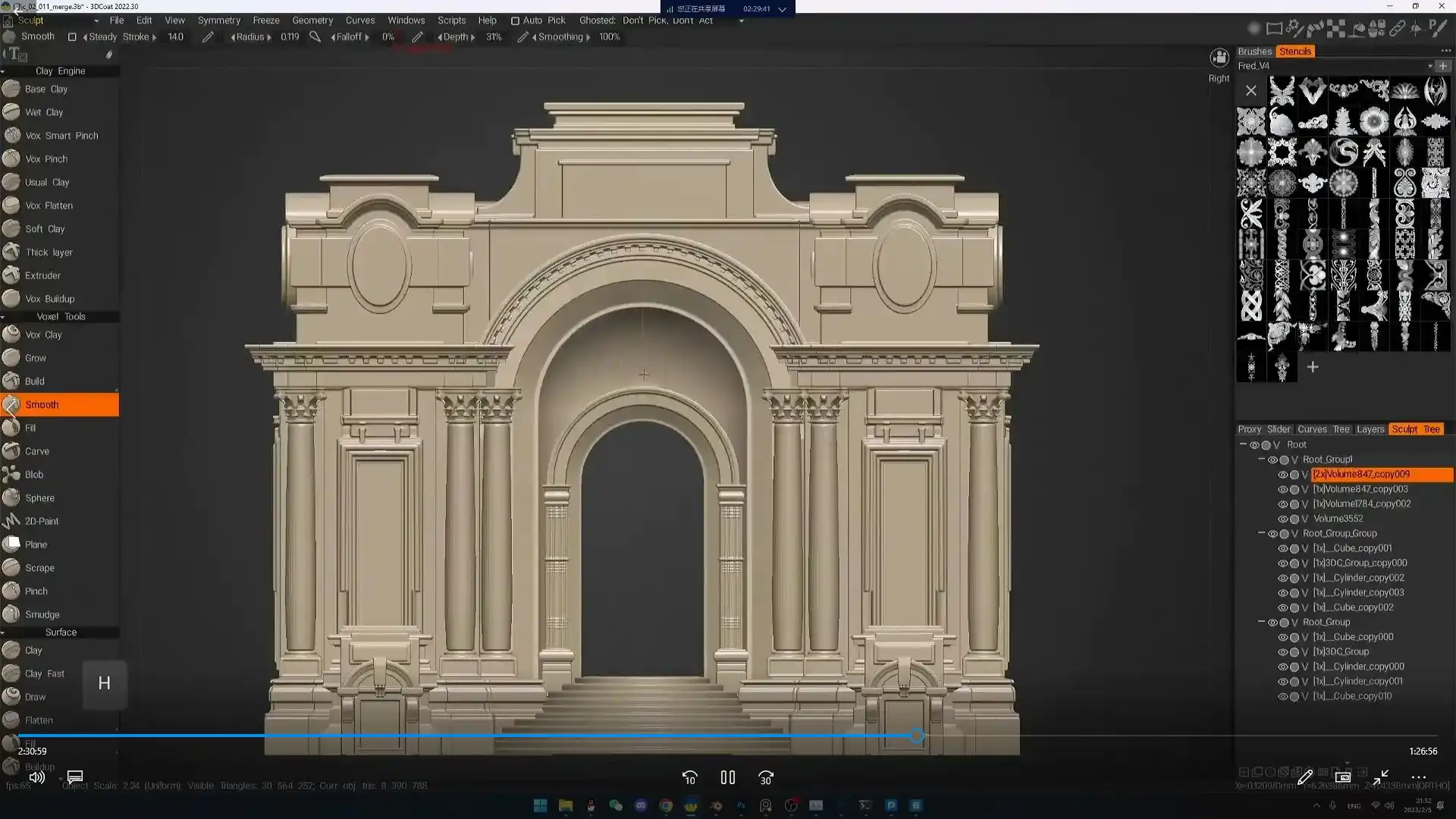Image resolution: width=1456 pixels, height=819 pixels.
Task: Hide Volume3552 using its eye icon
Action: point(1283,519)
